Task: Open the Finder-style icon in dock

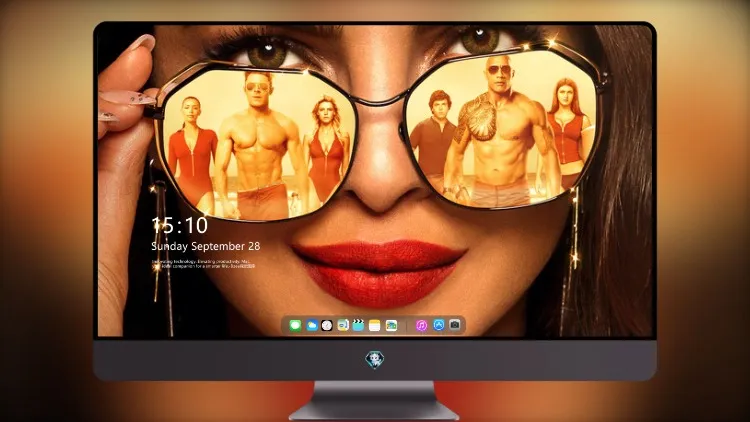Action: [343, 326]
